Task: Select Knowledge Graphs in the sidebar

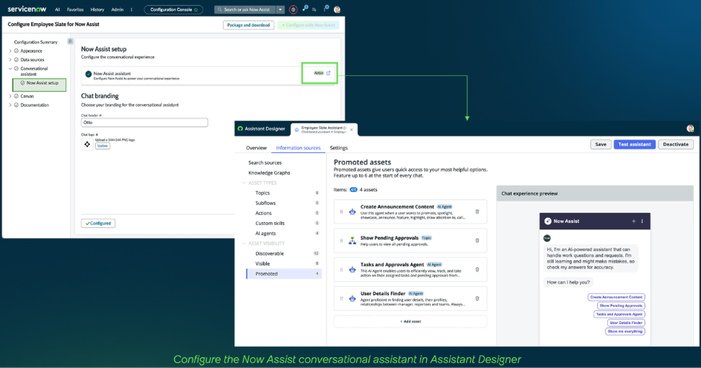Action: coord(269,173)
